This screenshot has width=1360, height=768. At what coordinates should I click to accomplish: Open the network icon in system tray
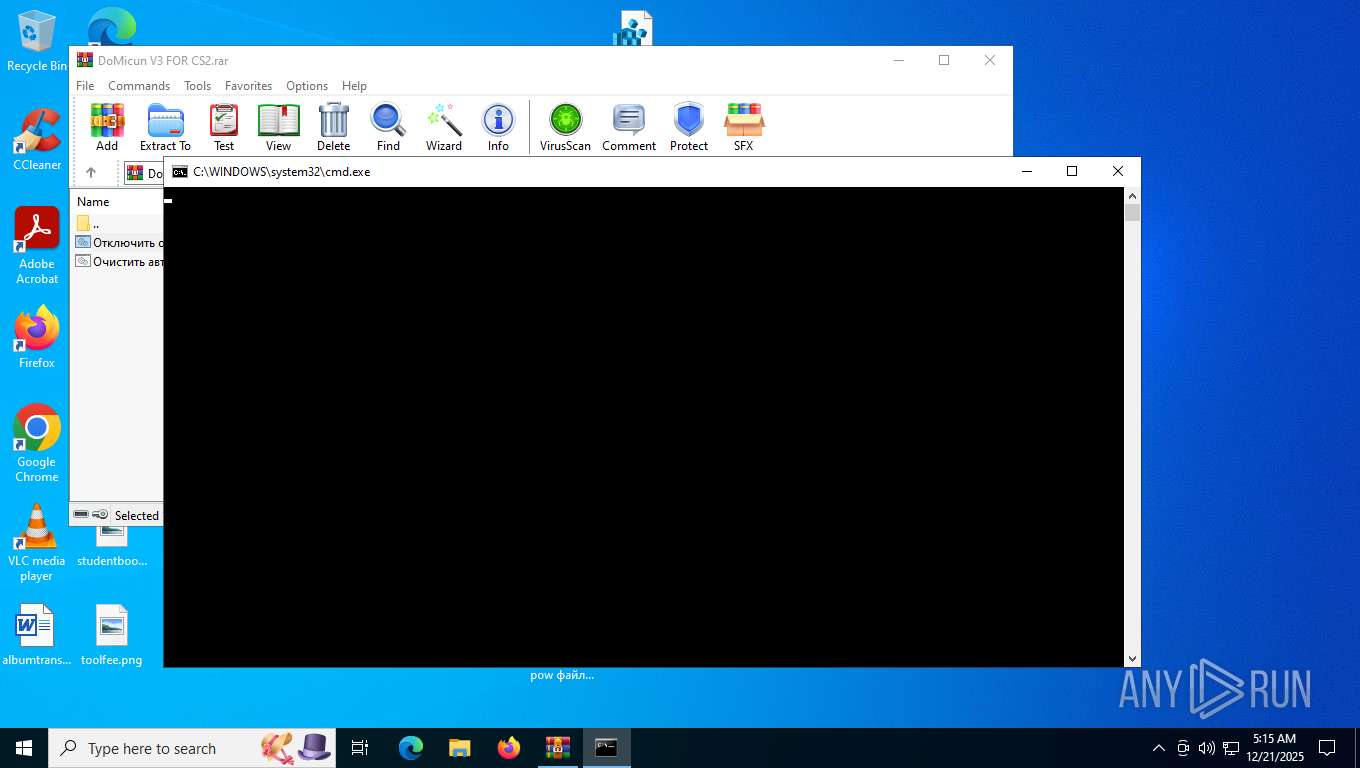[x=1231, y=748]
